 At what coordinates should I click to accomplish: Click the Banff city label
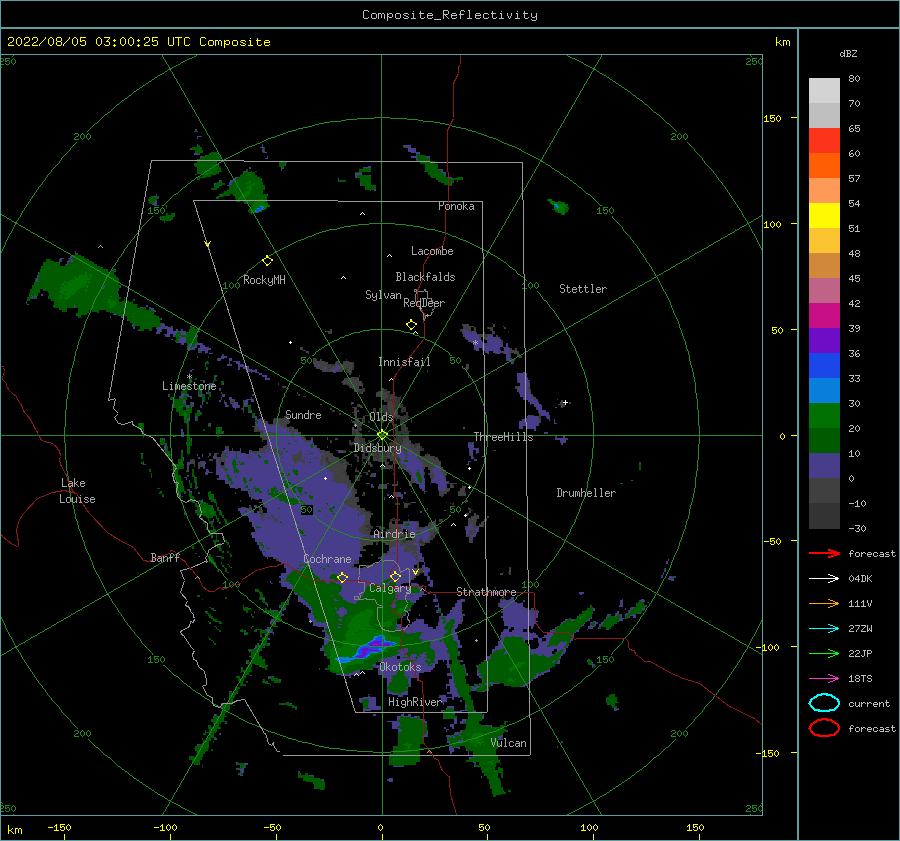point(165,557)
